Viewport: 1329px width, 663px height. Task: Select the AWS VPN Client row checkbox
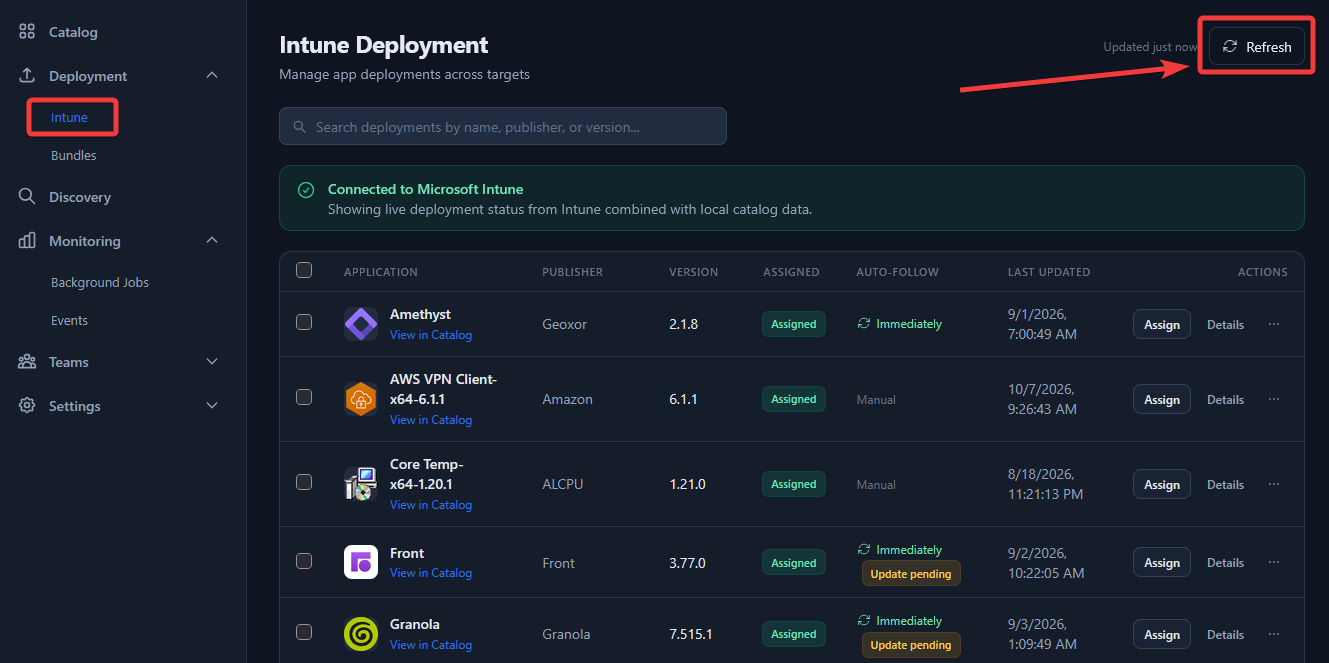click(304, 397)
